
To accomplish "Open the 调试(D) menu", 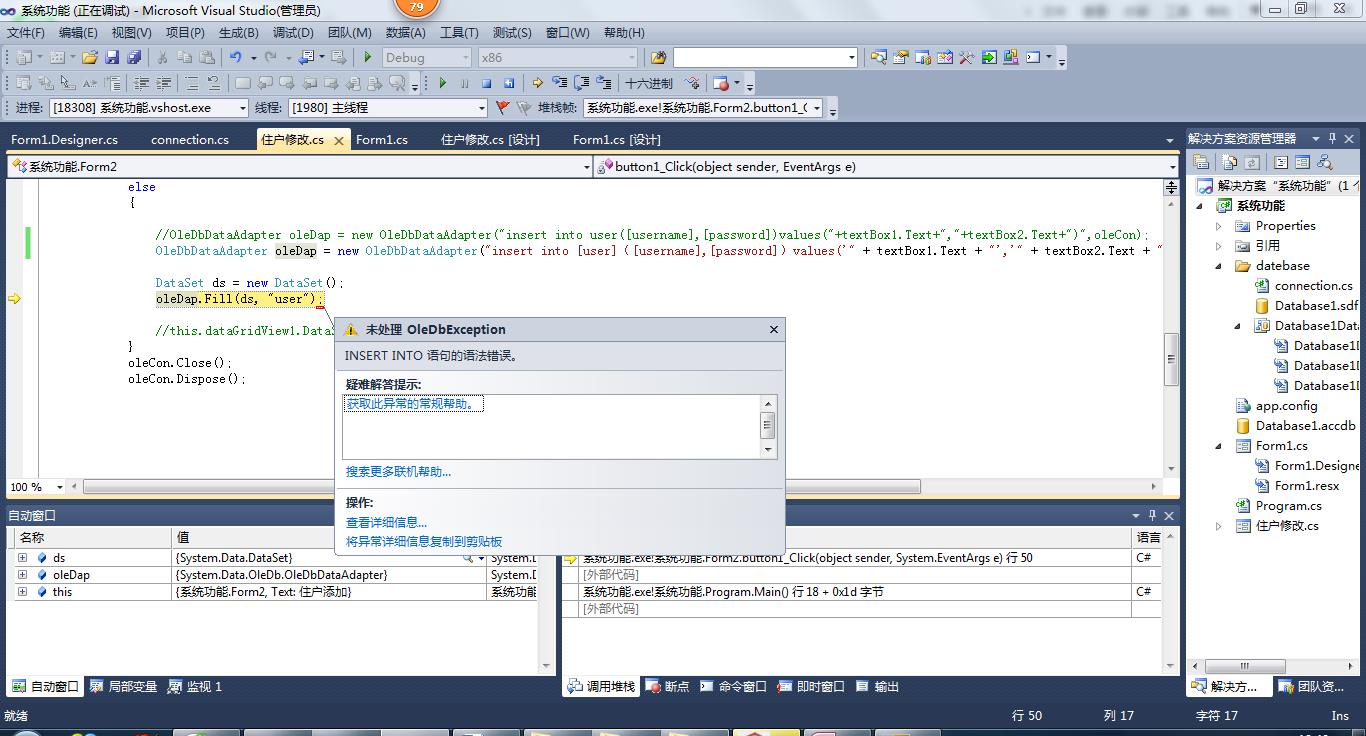I will (293, 33).
